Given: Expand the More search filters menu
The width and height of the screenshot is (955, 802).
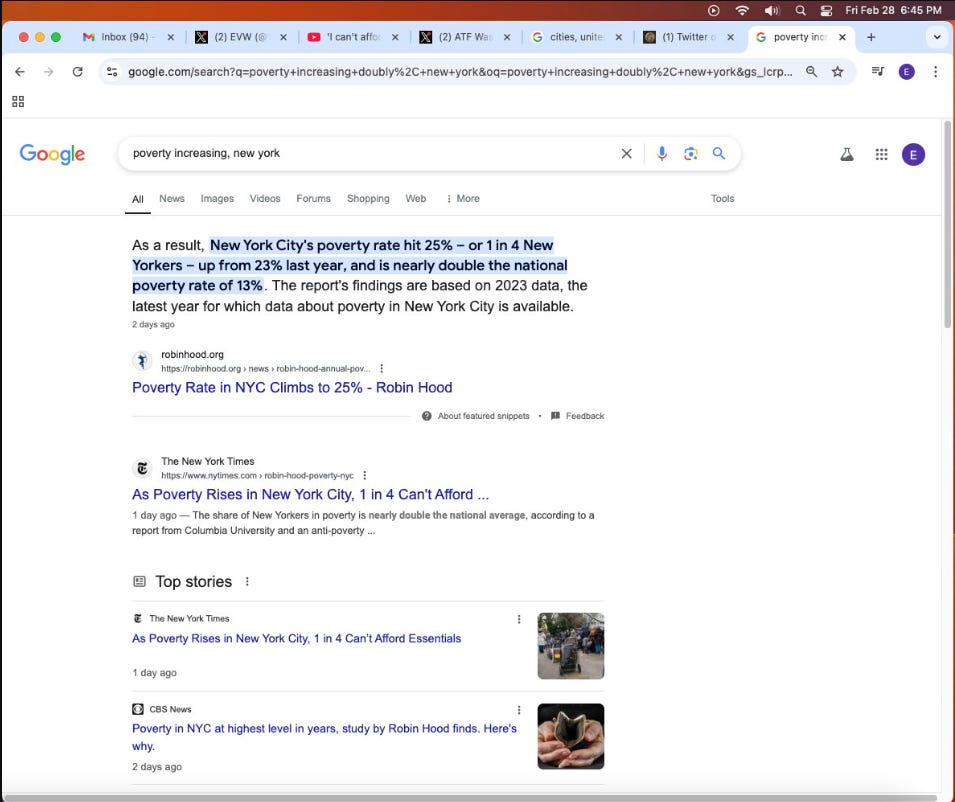Looking at the screenshot, I should click(x=463, y=199).
